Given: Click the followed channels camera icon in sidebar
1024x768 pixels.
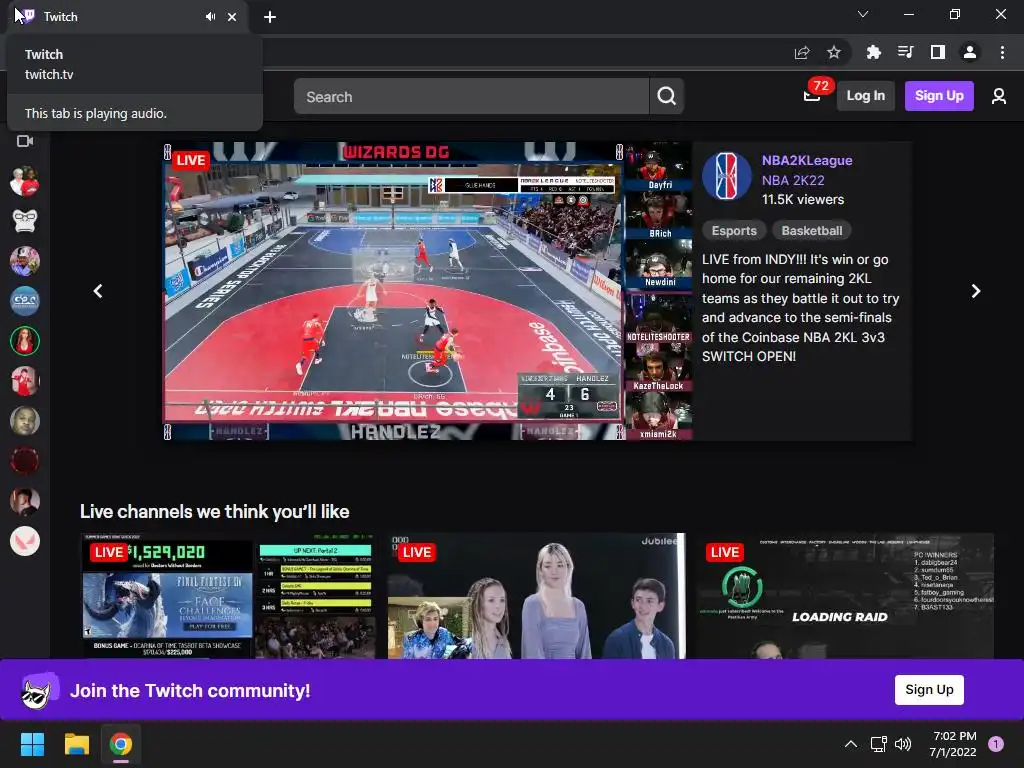Looking at the screenshot, I should pyautogui.click(x=25, y=141).
